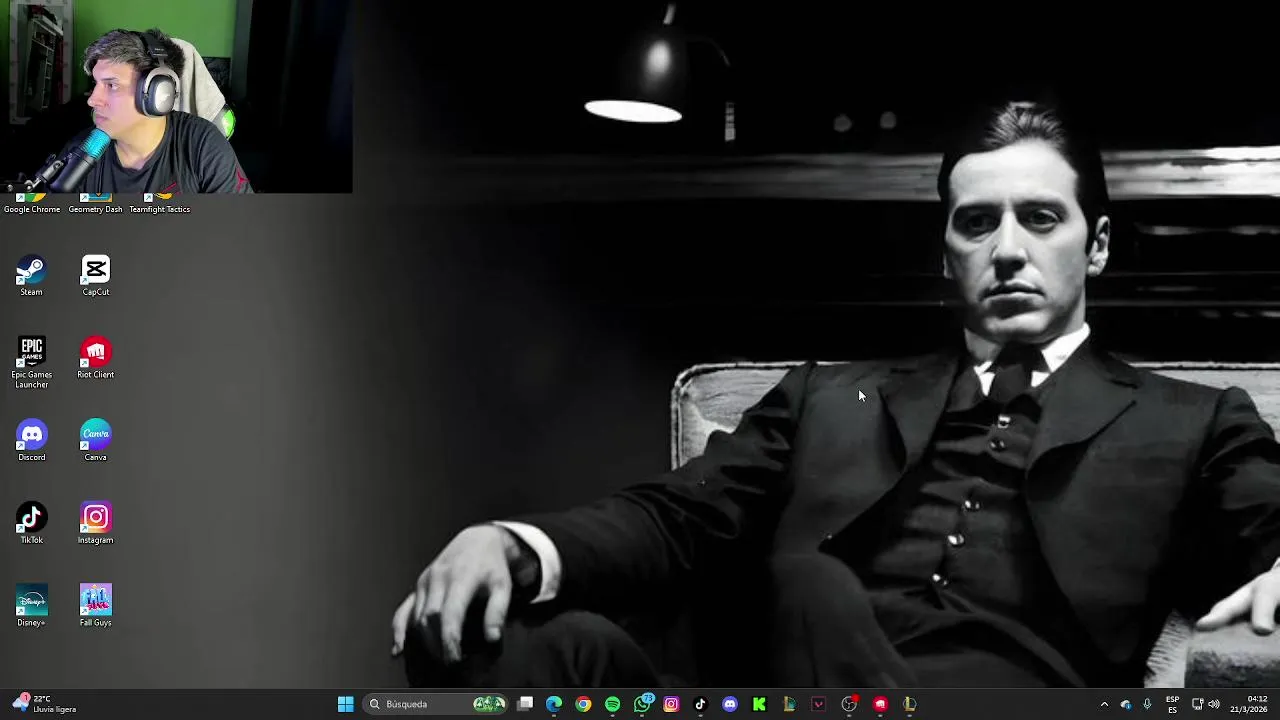Open the Windows Start menu
Viewport: 1280px width, 720px height.
(345, 704)
